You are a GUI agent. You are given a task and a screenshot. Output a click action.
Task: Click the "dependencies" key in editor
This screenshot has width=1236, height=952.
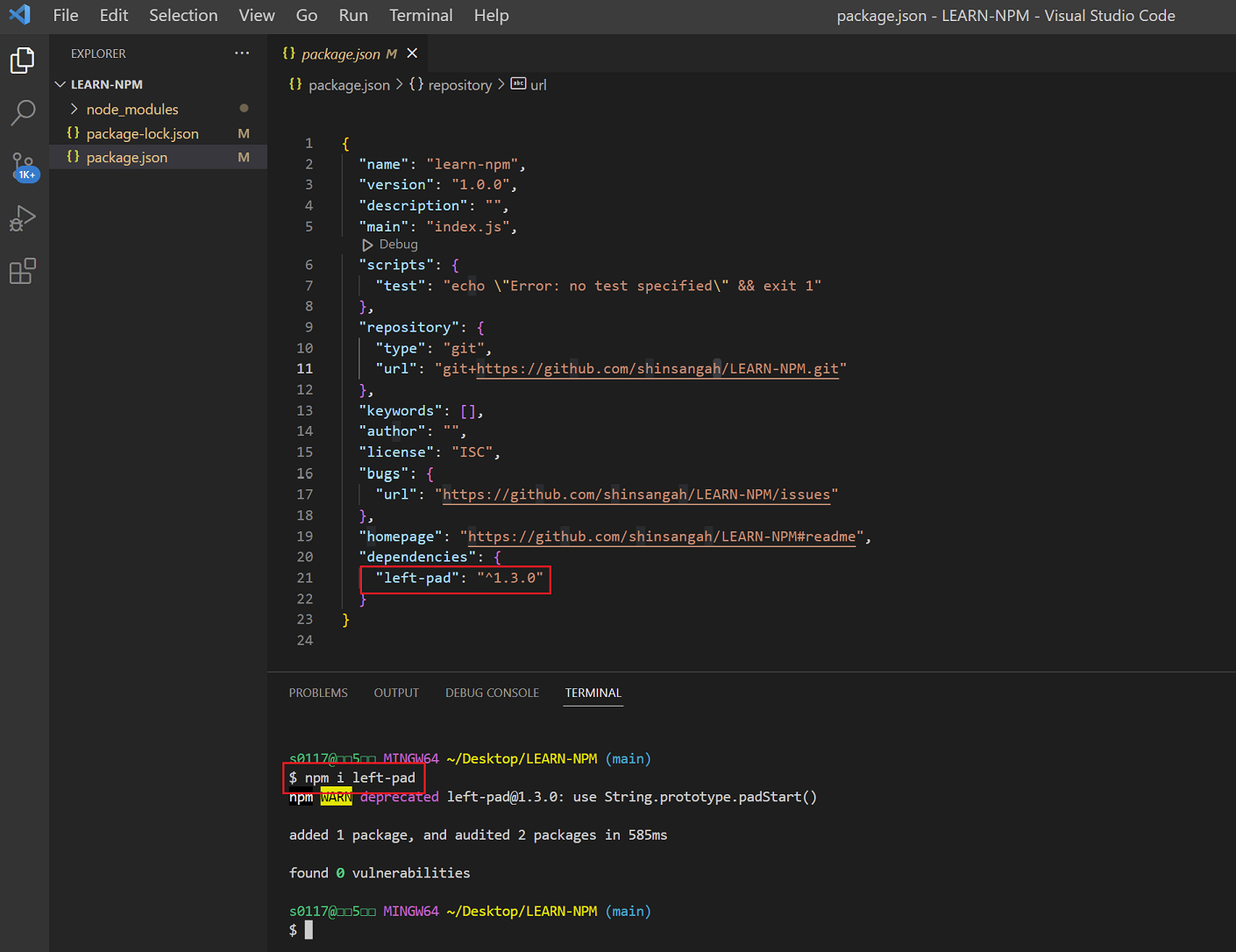[x=417, y=557]
